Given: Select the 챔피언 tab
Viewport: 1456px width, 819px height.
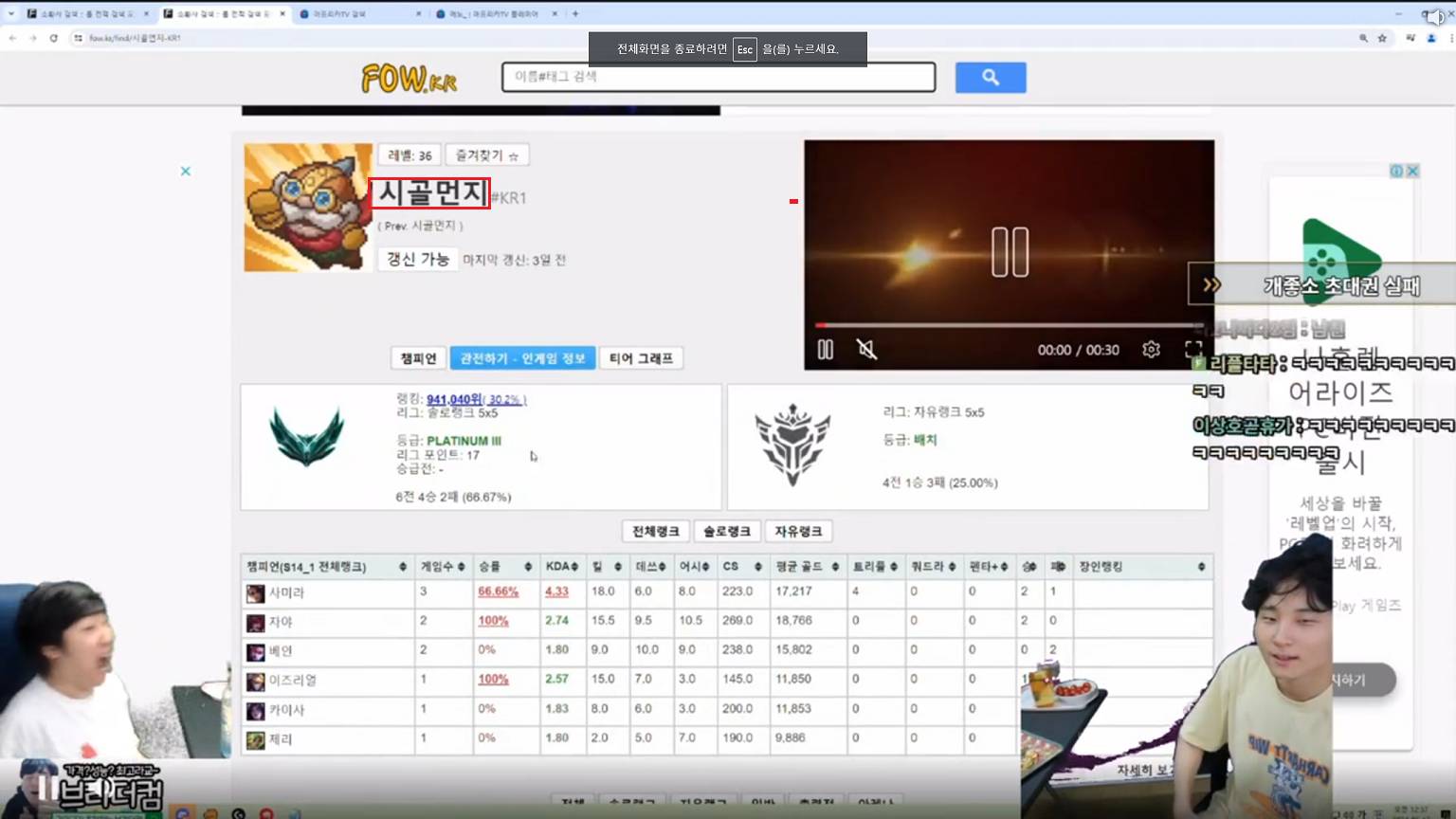Looking at the screenshot, I should tap(418, 358).
